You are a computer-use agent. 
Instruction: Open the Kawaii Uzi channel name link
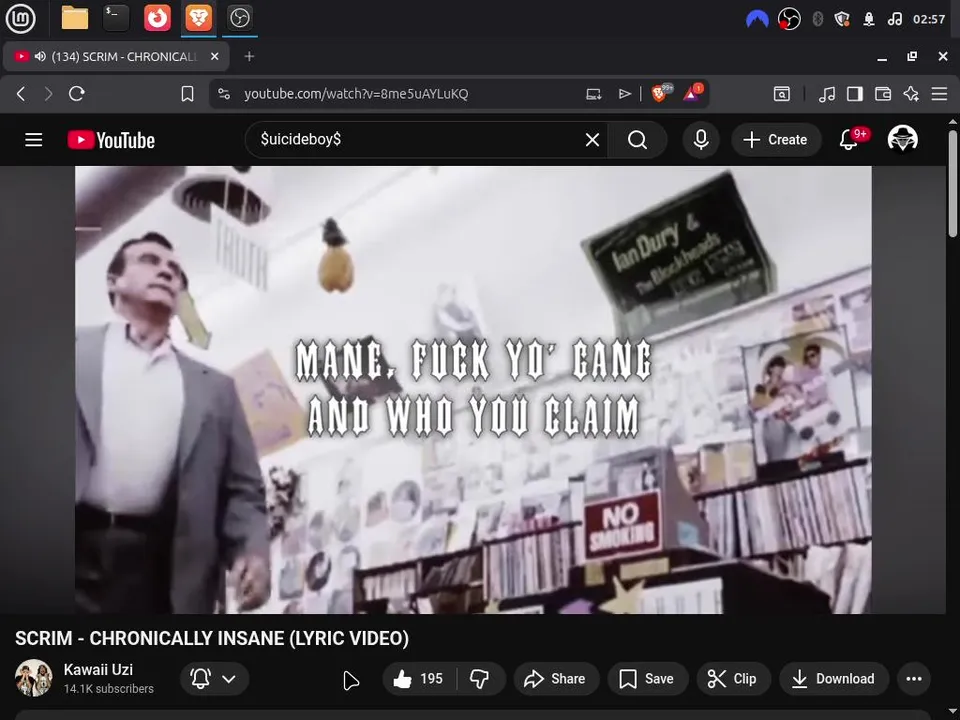(98, 670)
